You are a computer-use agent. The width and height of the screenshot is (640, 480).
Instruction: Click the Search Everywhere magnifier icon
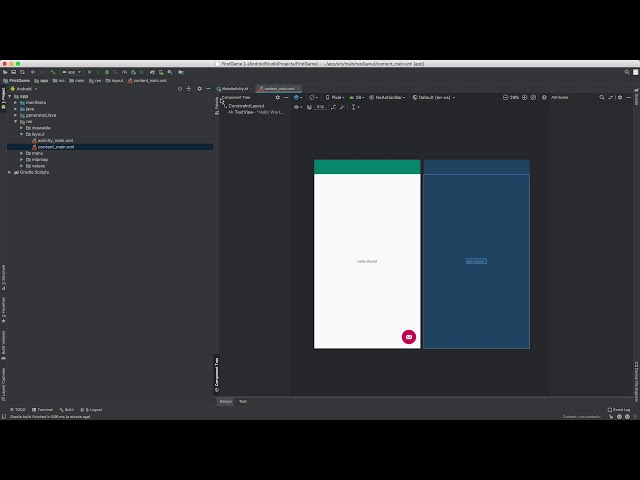[627, 72]
